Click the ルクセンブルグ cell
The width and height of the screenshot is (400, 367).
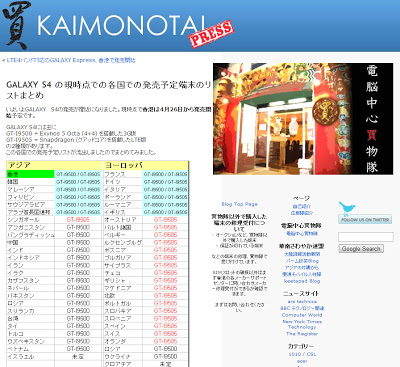[123, 243]
